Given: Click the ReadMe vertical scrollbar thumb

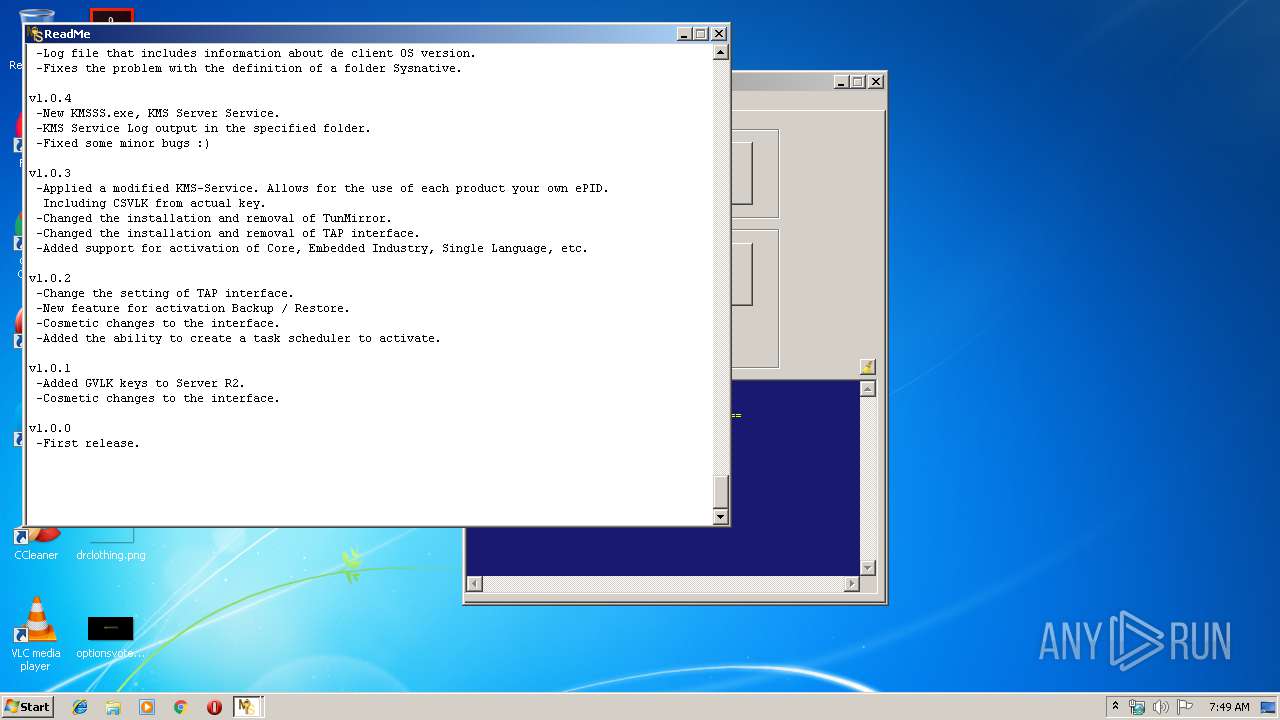Looking at the screenshot, I should point(720,491).
